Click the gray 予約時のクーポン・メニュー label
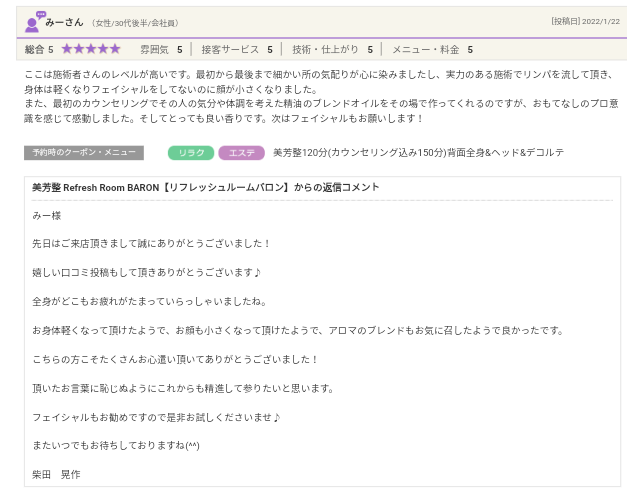Viewport: 627px width, 490px height. pyautogui.click(x=83, y=153)
